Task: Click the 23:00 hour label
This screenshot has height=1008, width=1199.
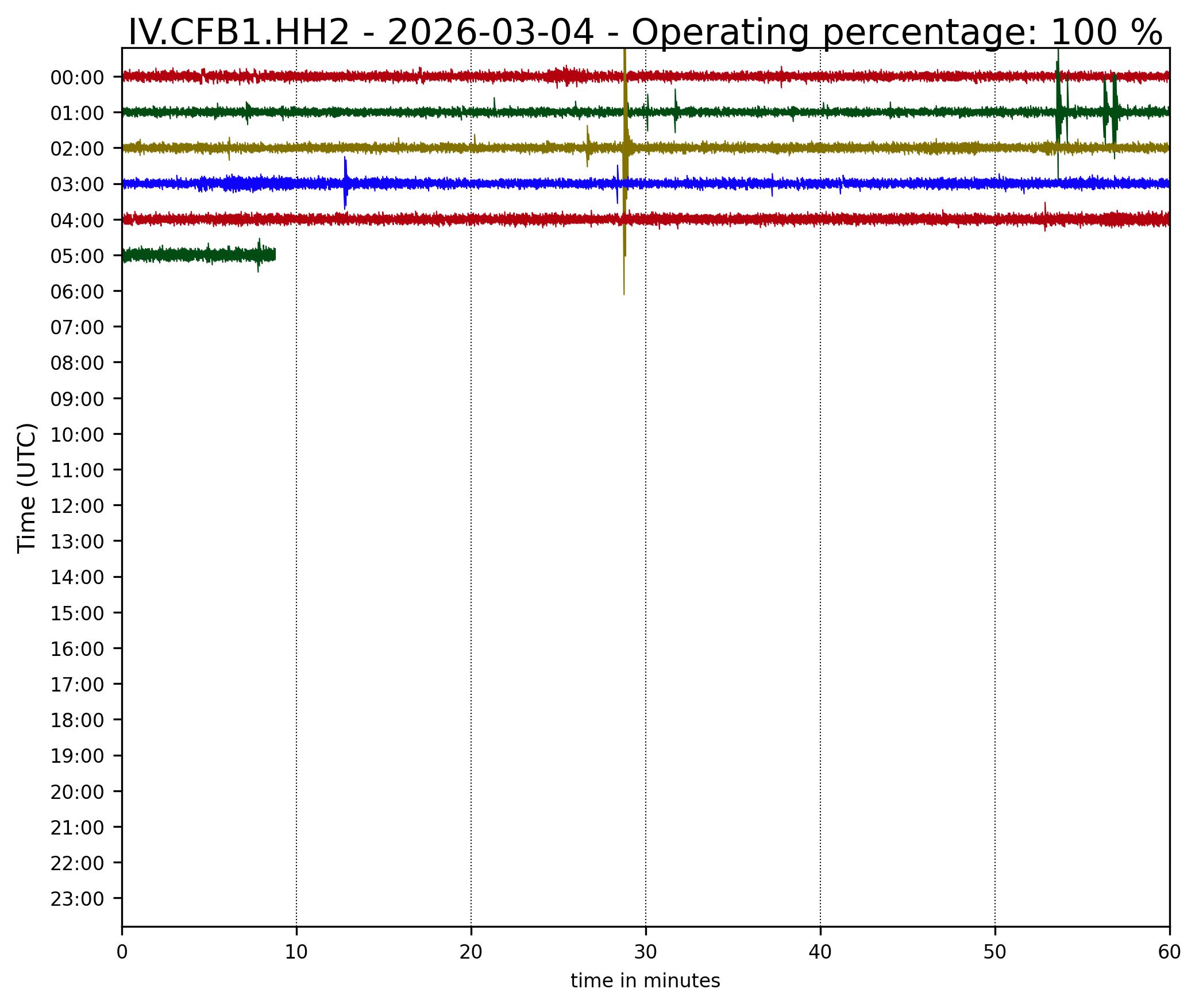Action: pos(77,899)
